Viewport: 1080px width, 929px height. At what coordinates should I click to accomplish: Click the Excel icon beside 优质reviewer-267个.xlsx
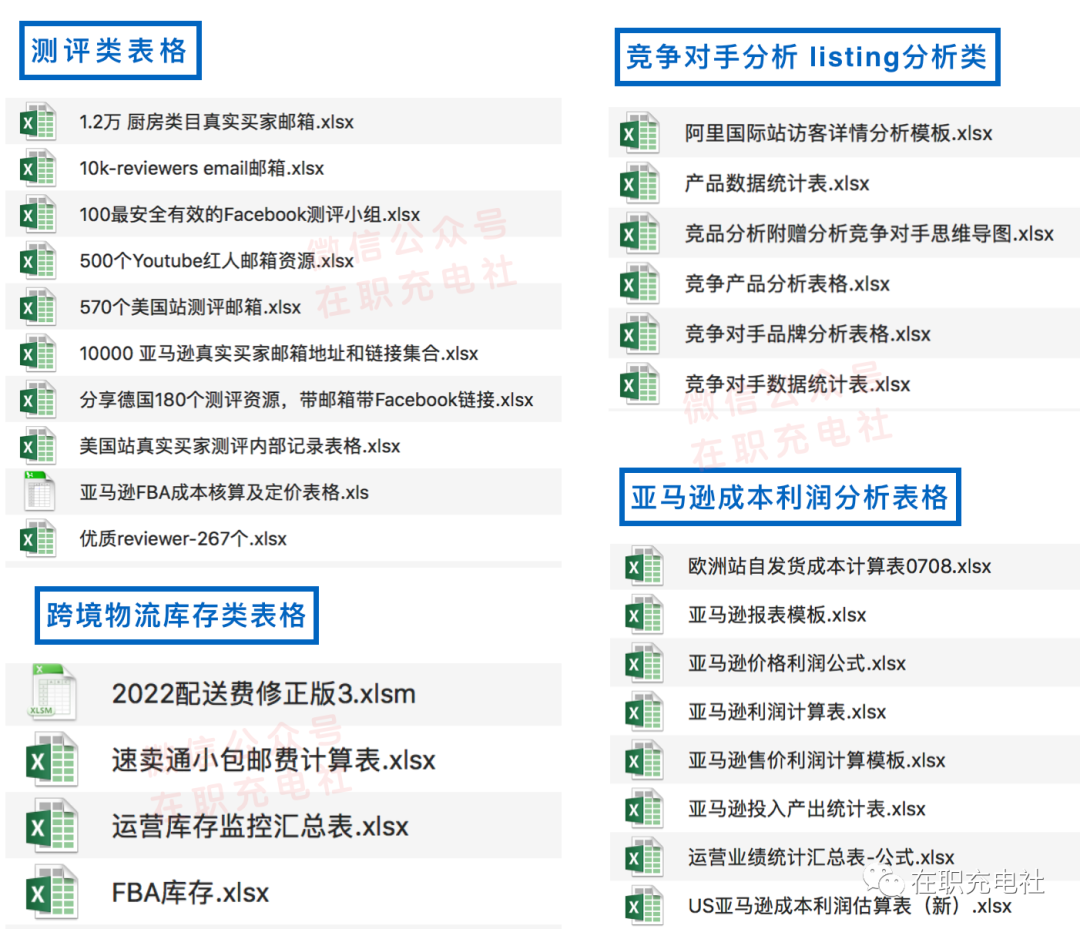click(38, 539)
